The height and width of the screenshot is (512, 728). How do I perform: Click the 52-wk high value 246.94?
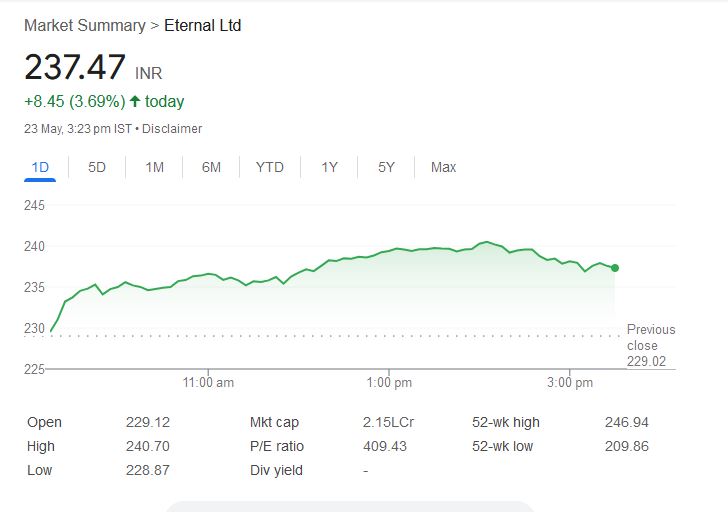(627, 423)
